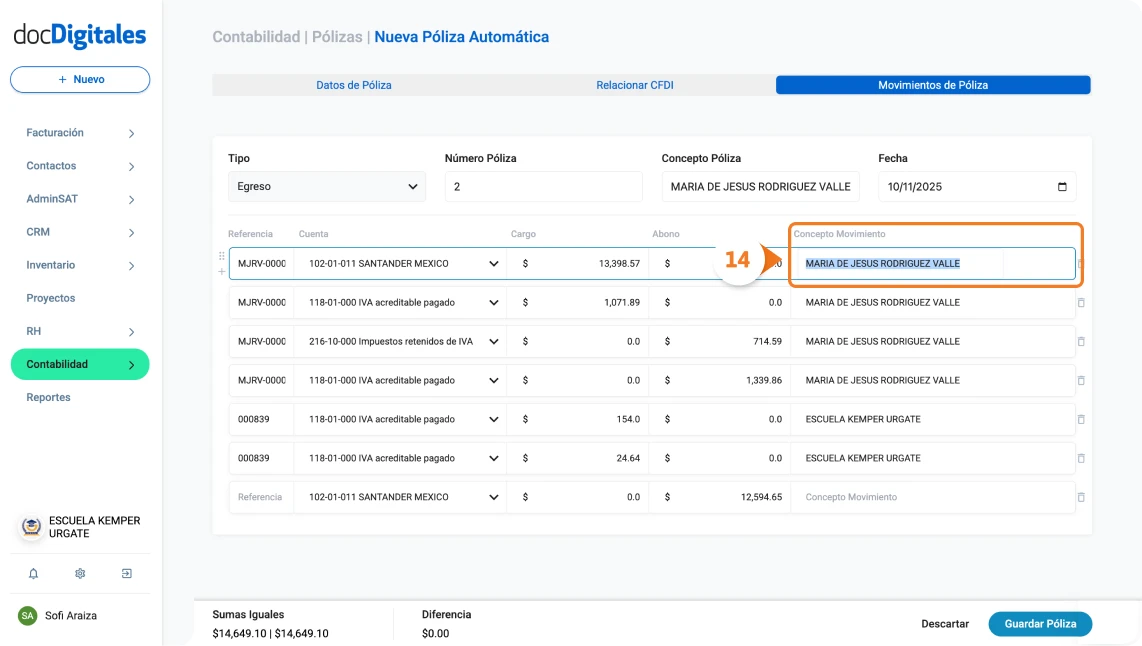The width and height of the screenshot is (1142, 646).
Task: Remove the last SANTANDER MEXICO row with its trash icon
Action: [x=1081, y=497]
